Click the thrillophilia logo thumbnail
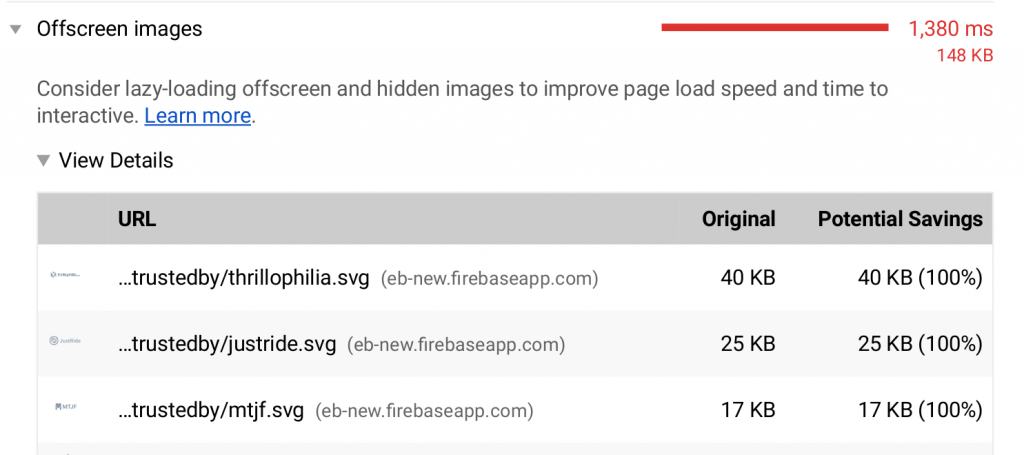Image resolution: width=1024 pixels, height=455 pixels. click(x=65, y=275)
